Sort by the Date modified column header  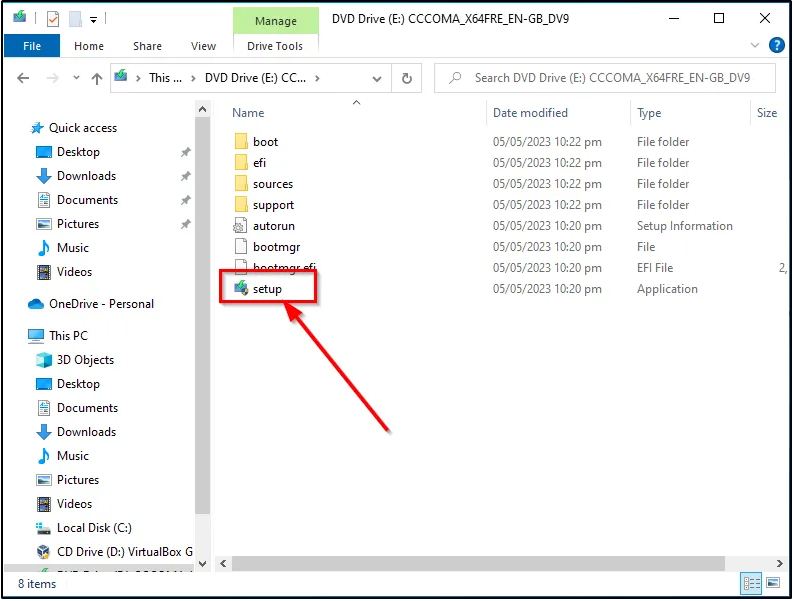[x=530, y=113]
